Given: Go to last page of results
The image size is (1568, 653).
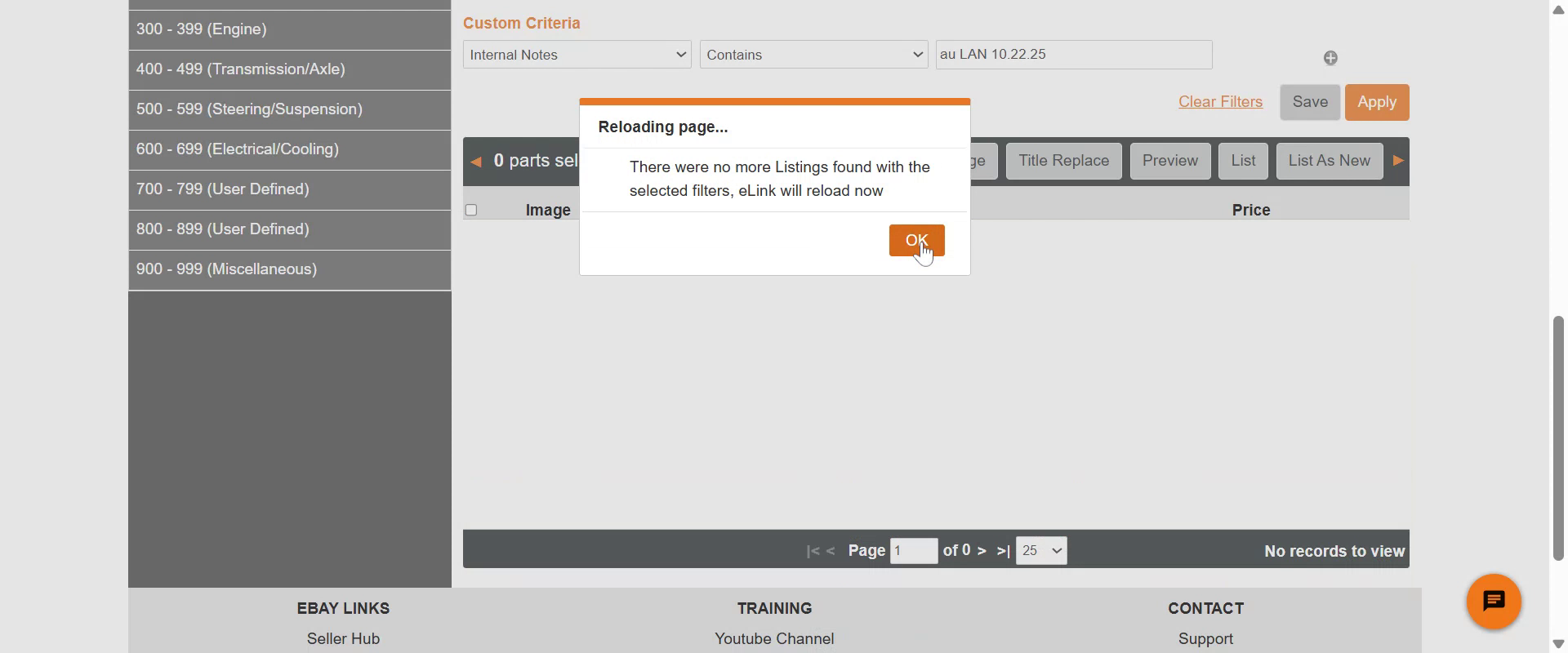Looking at the screenshot, I should pyautogui.click(x=1004, y=551).
